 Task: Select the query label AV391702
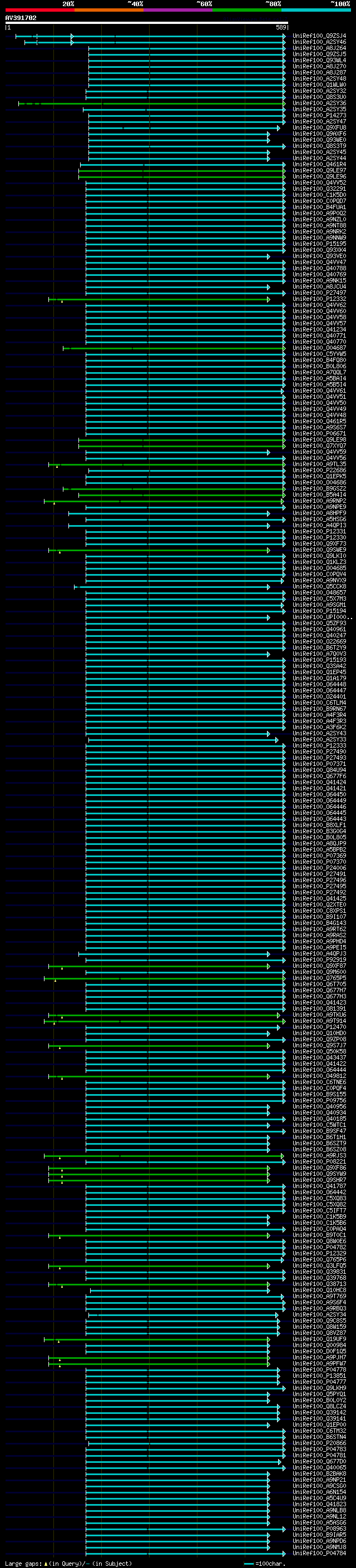21,18
